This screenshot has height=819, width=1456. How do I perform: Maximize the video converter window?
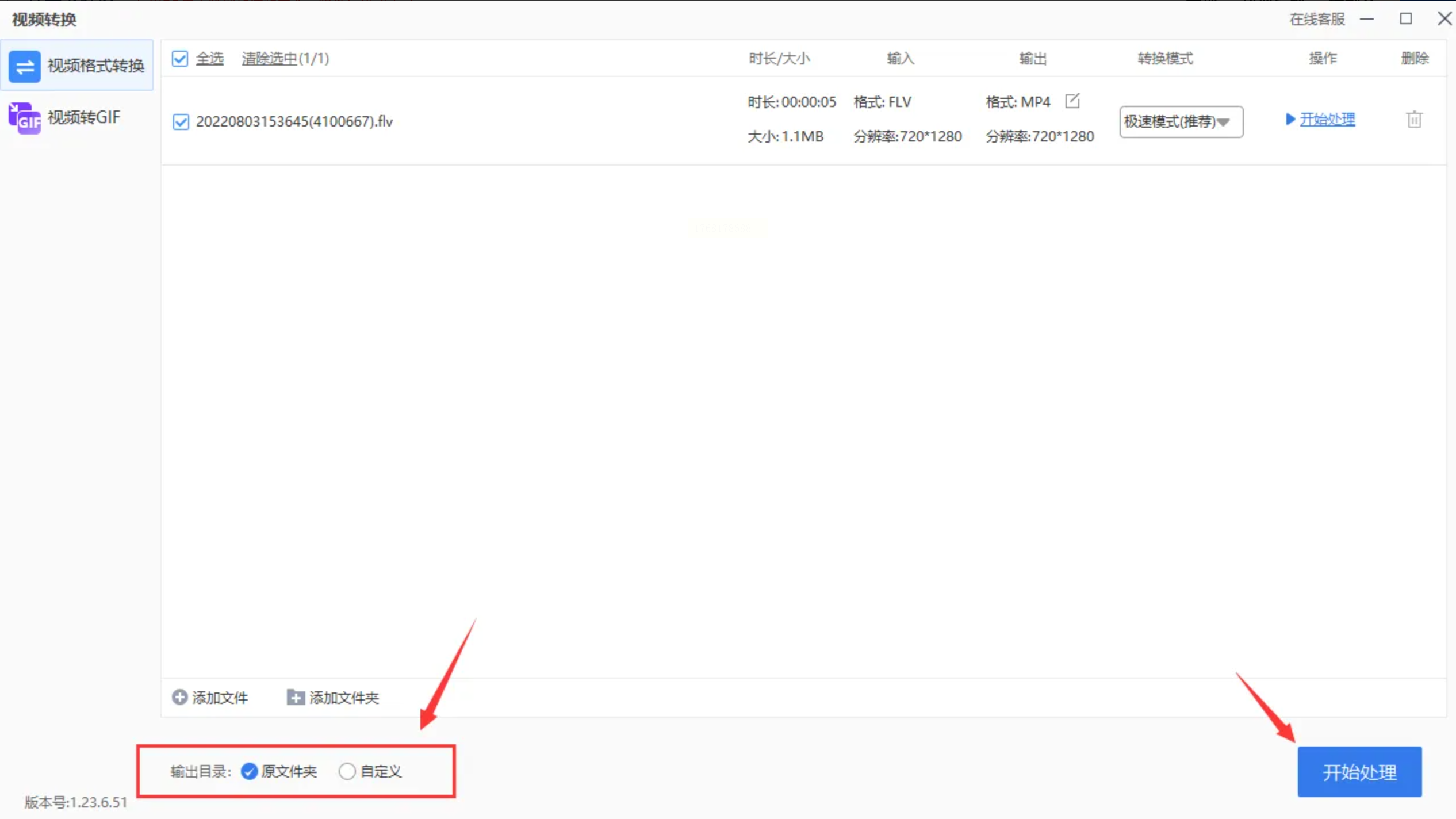(x=1405, y=19)
